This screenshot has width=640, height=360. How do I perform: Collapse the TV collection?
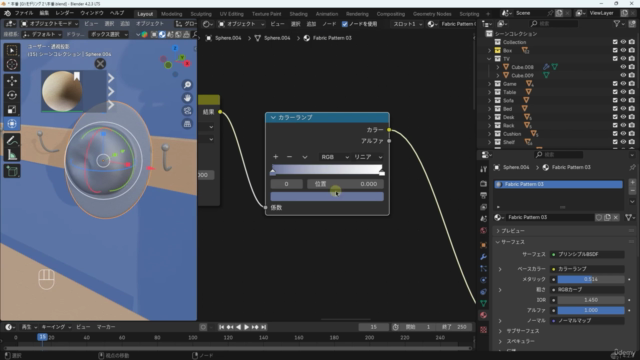point(489,59)
